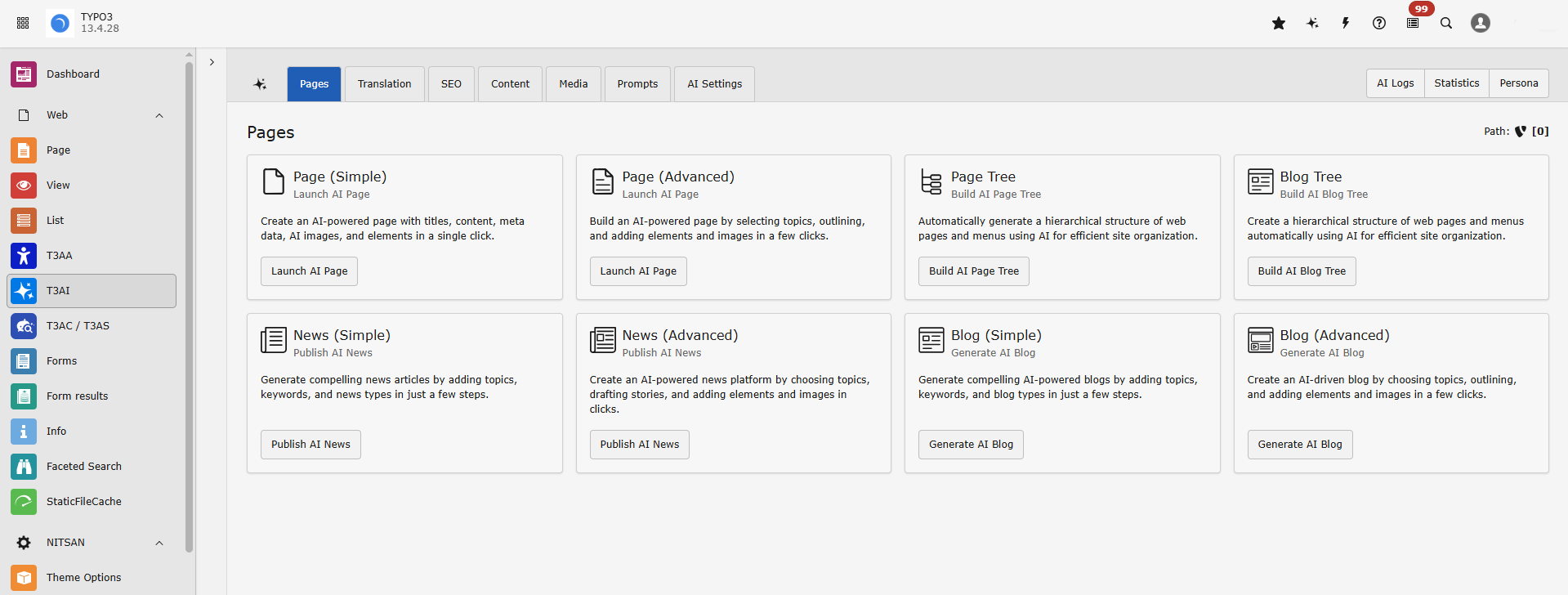Open the flush cache lightning icon

[1346, 23]
